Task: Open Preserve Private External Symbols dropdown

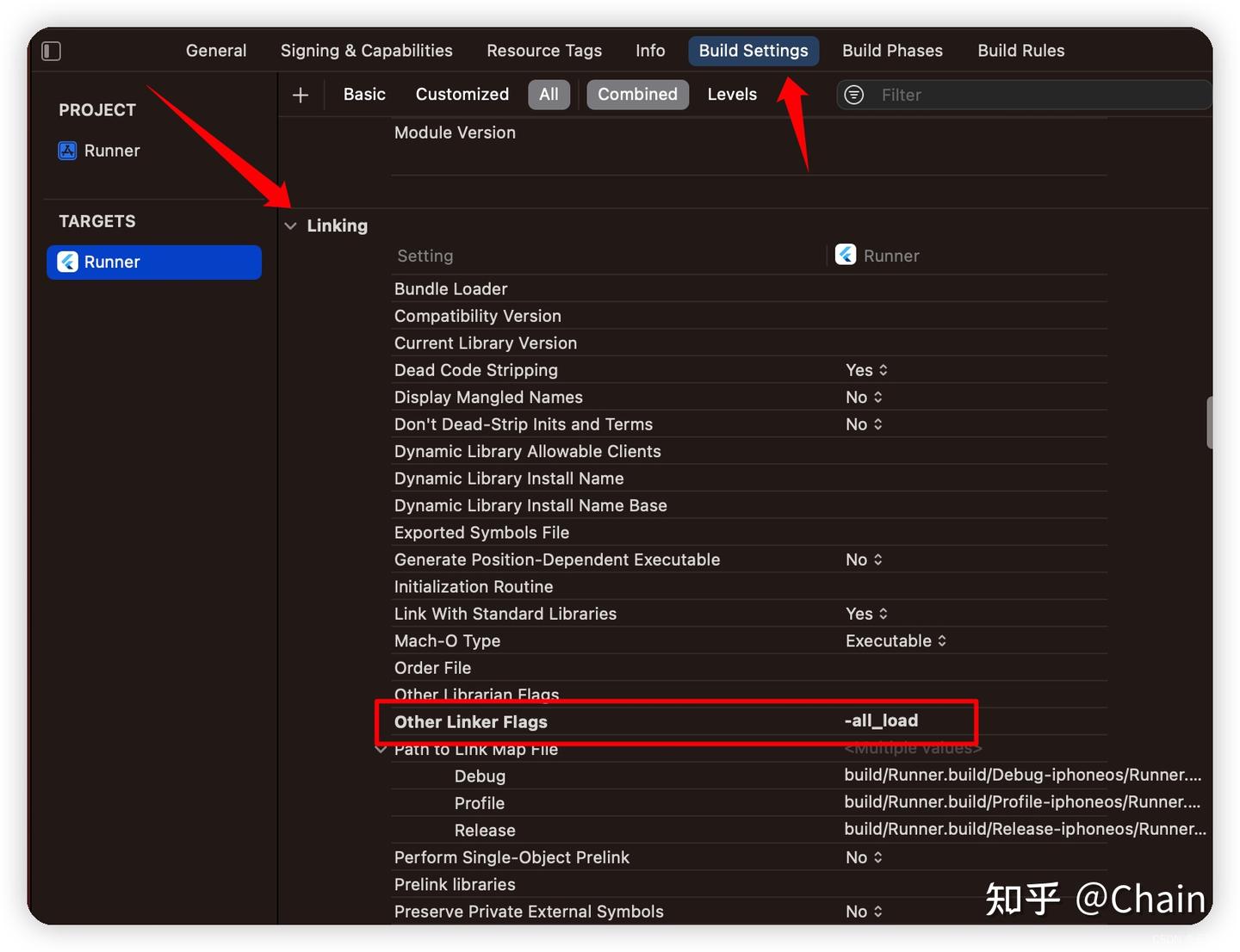Action: pos(864,912)
